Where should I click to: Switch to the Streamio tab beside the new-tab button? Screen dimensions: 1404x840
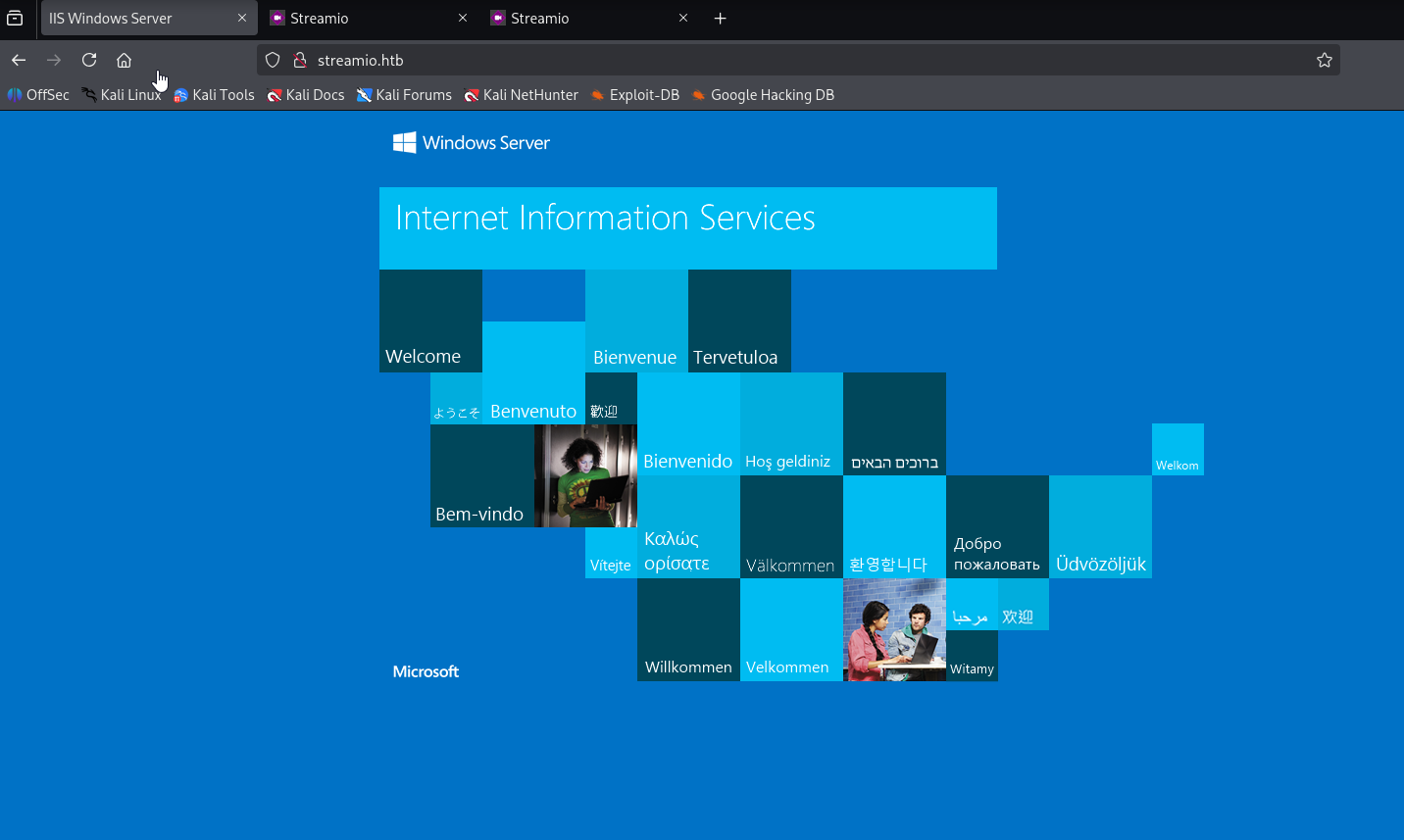(589, 18)
